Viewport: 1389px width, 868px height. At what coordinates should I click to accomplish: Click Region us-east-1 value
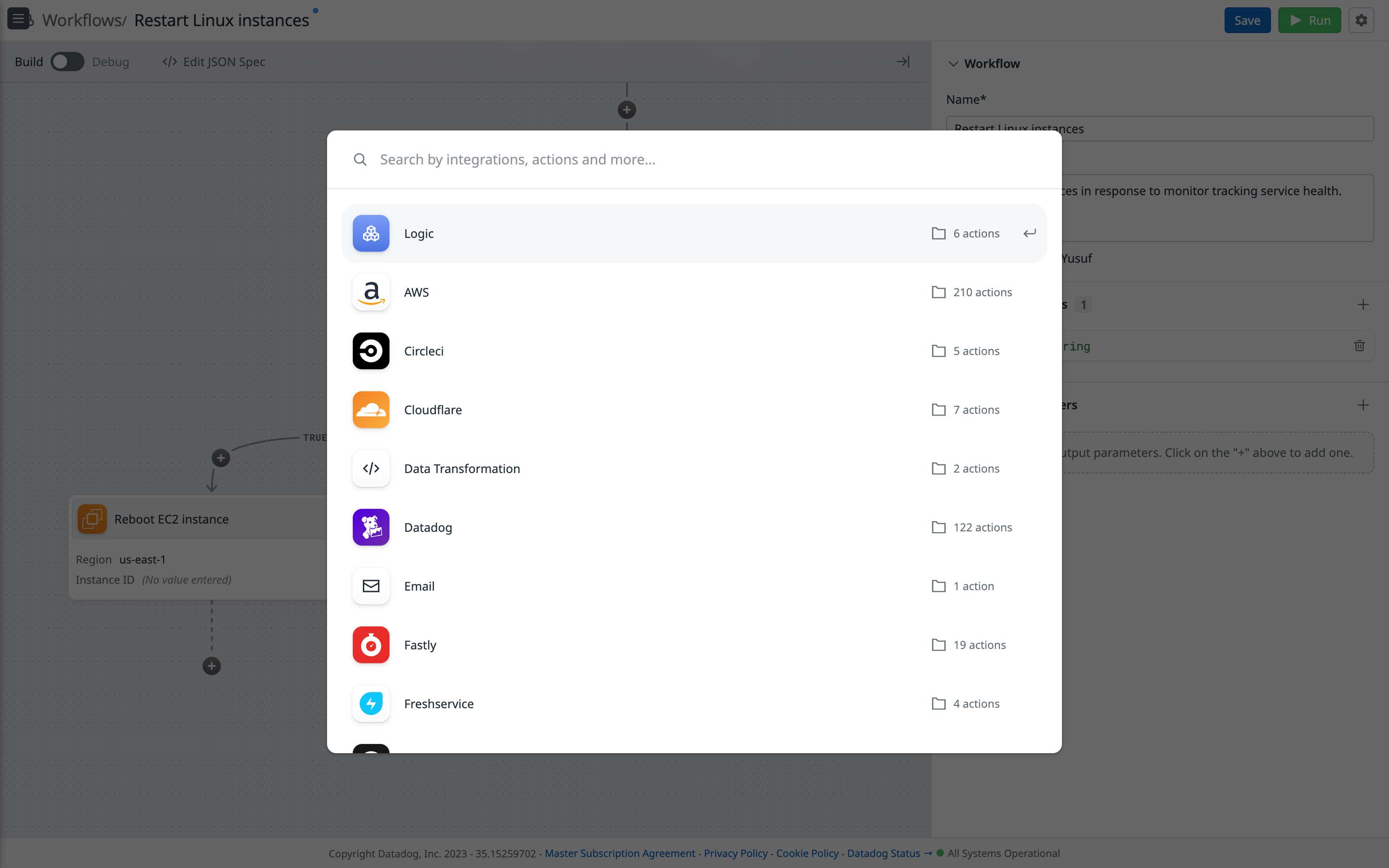[x=142, y=559]
